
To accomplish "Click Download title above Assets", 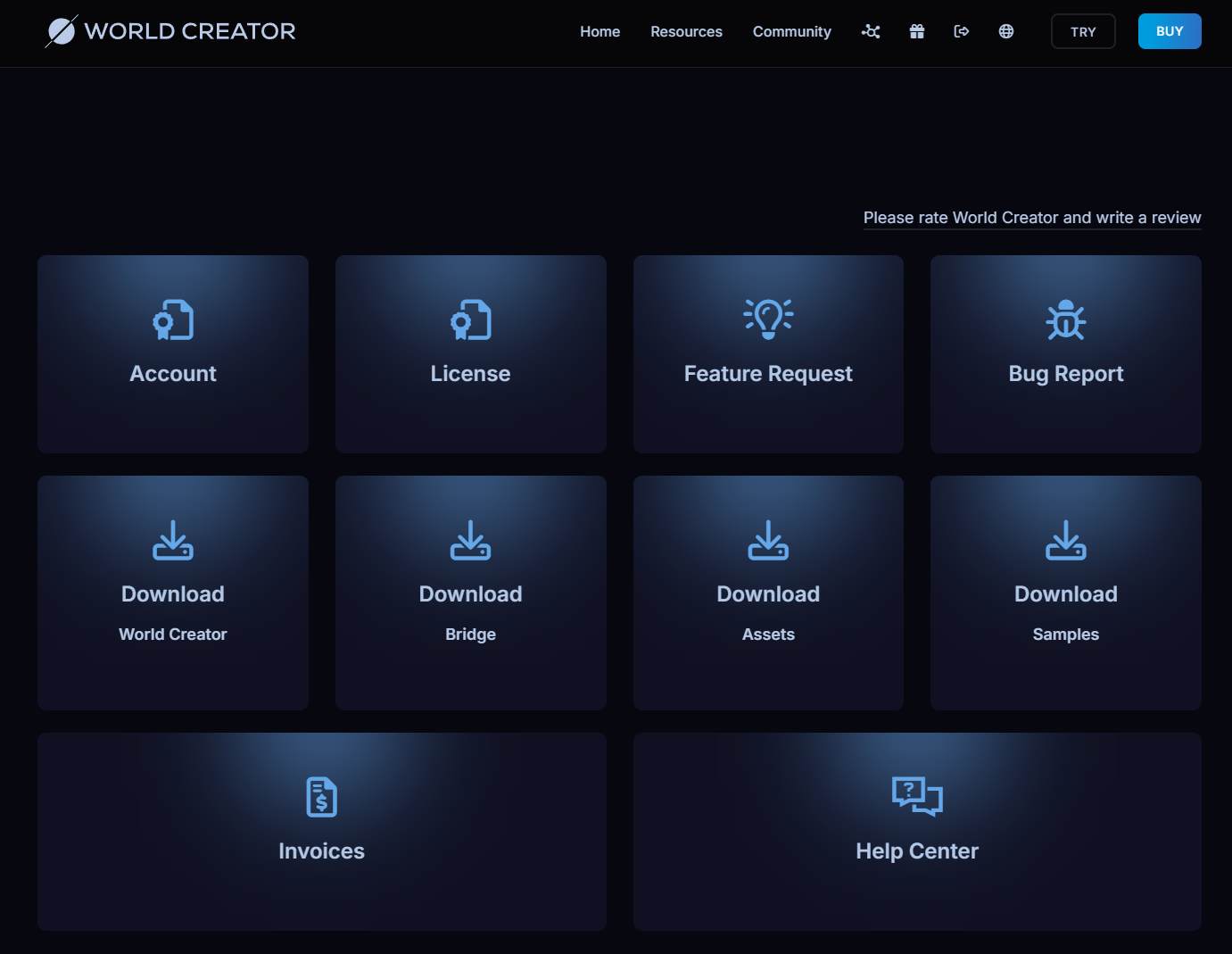I will [x=768, y=594].
